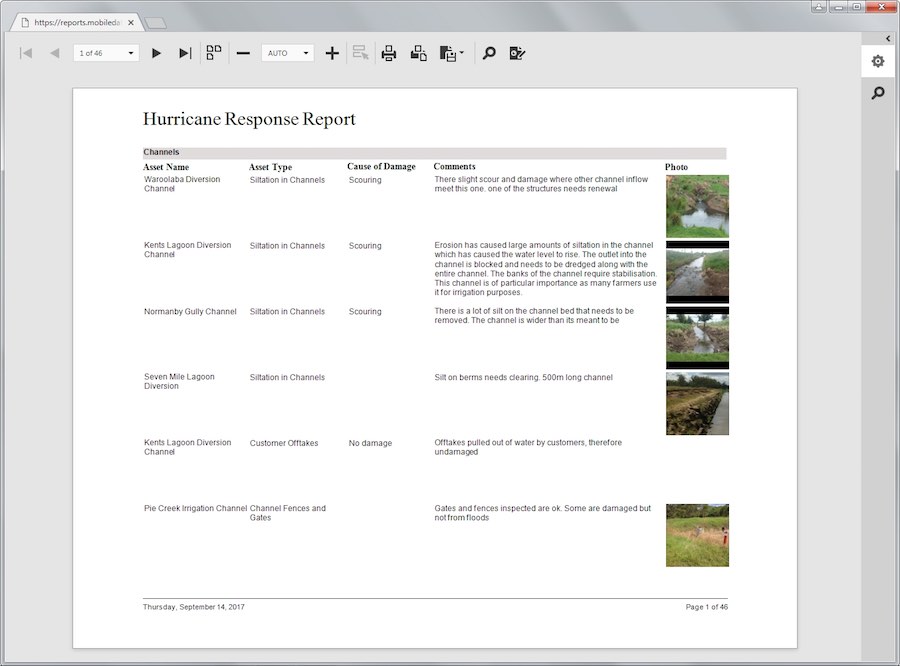Click 'Scouring' in Normanby Gully row
This screenshot has height=666, width=900.
coord(365,311)
